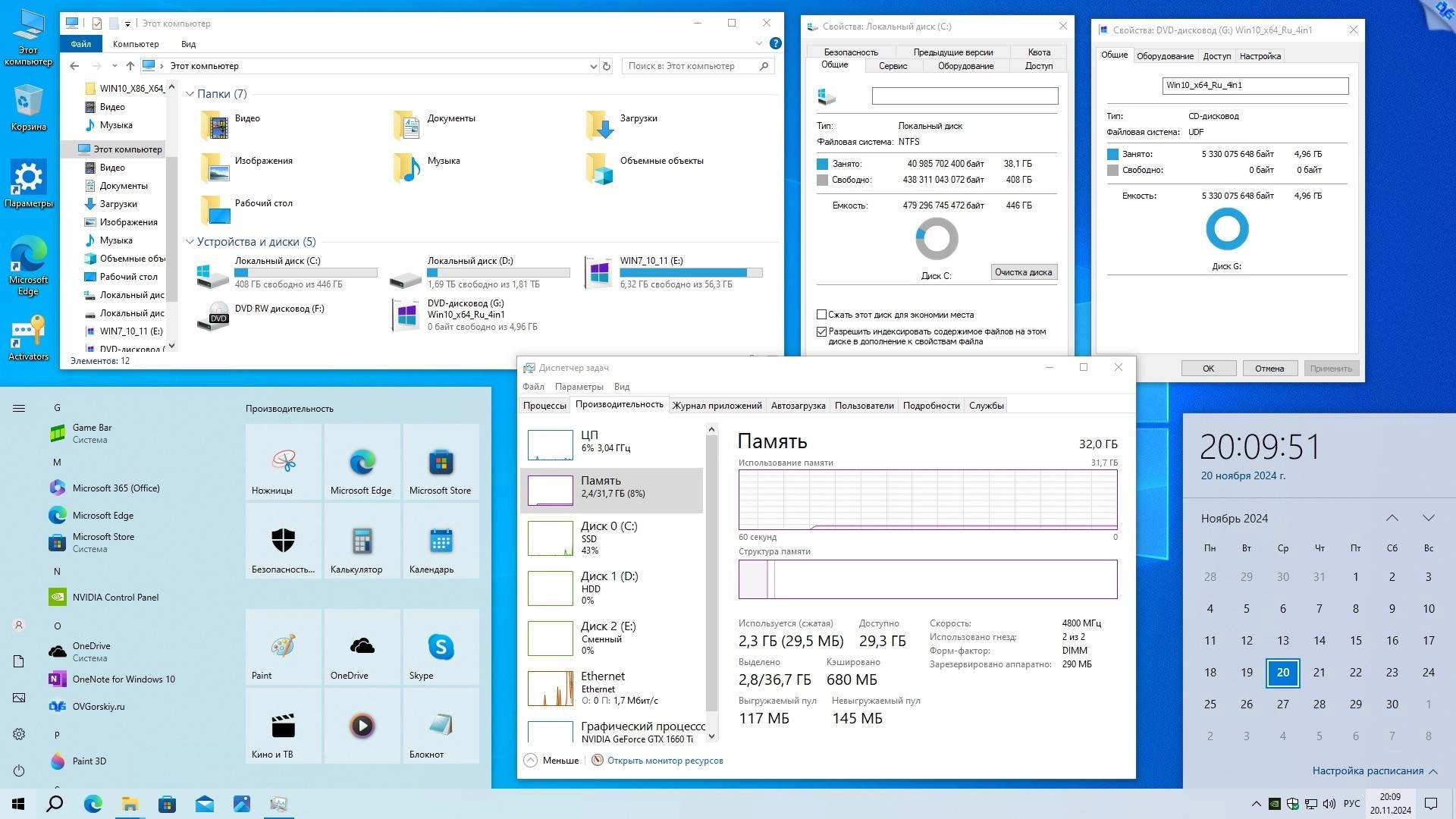Select Автозагрузка tab in Task Manager
1456x819 pixels.
(x=797, y=405)
